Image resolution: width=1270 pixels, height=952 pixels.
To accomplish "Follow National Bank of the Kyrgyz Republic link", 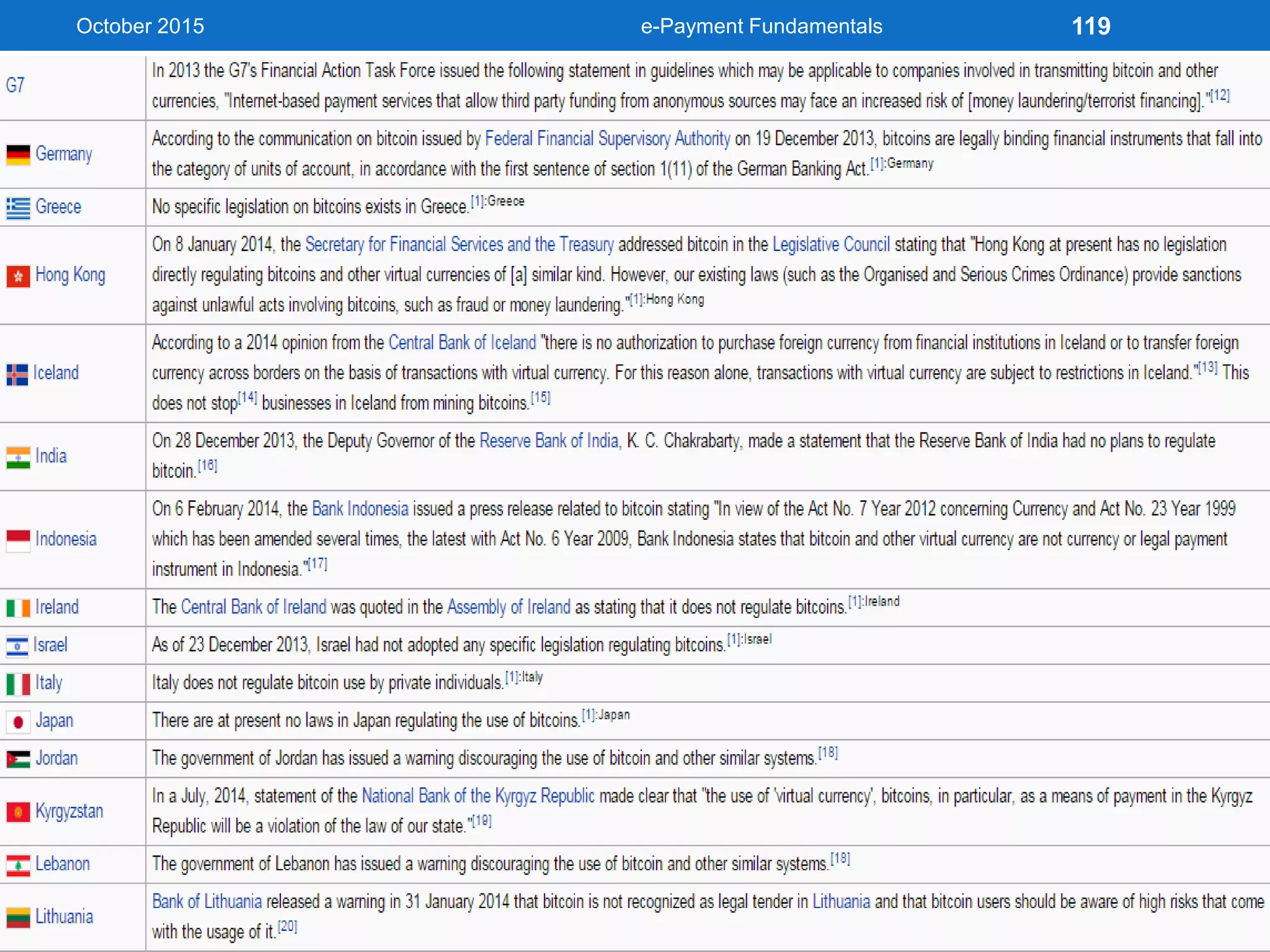I will [478, 796].
